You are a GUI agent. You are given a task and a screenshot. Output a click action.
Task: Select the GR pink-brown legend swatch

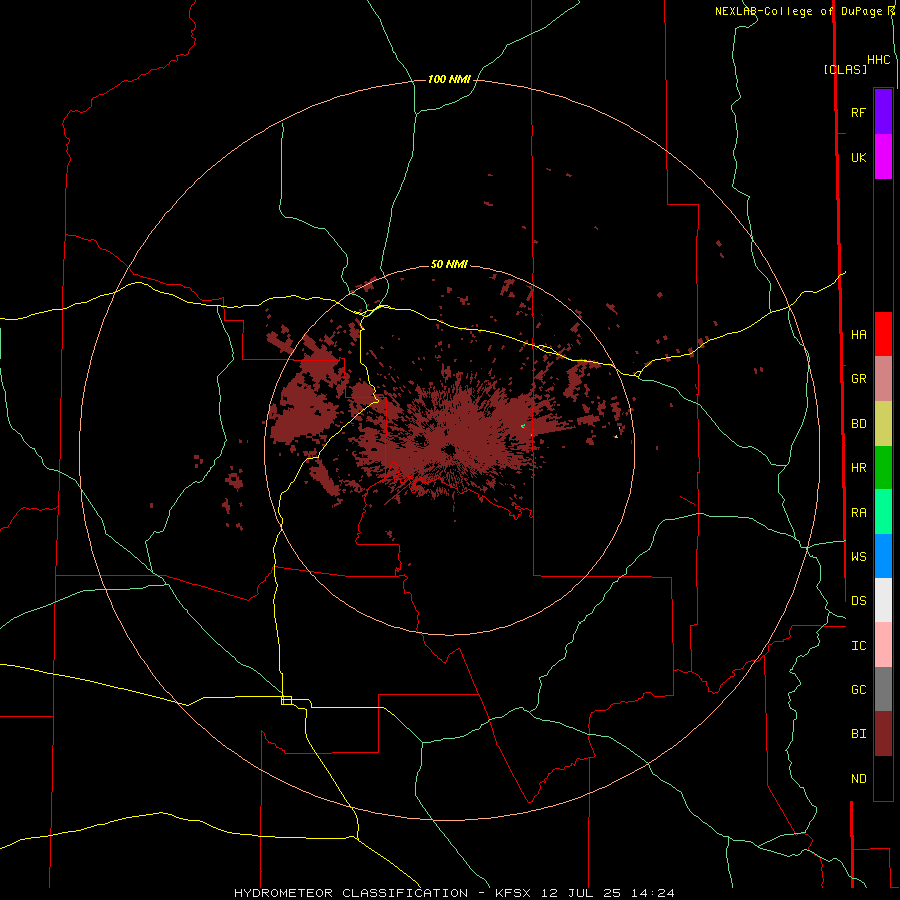pyautogui.click(x=883, y=379)
